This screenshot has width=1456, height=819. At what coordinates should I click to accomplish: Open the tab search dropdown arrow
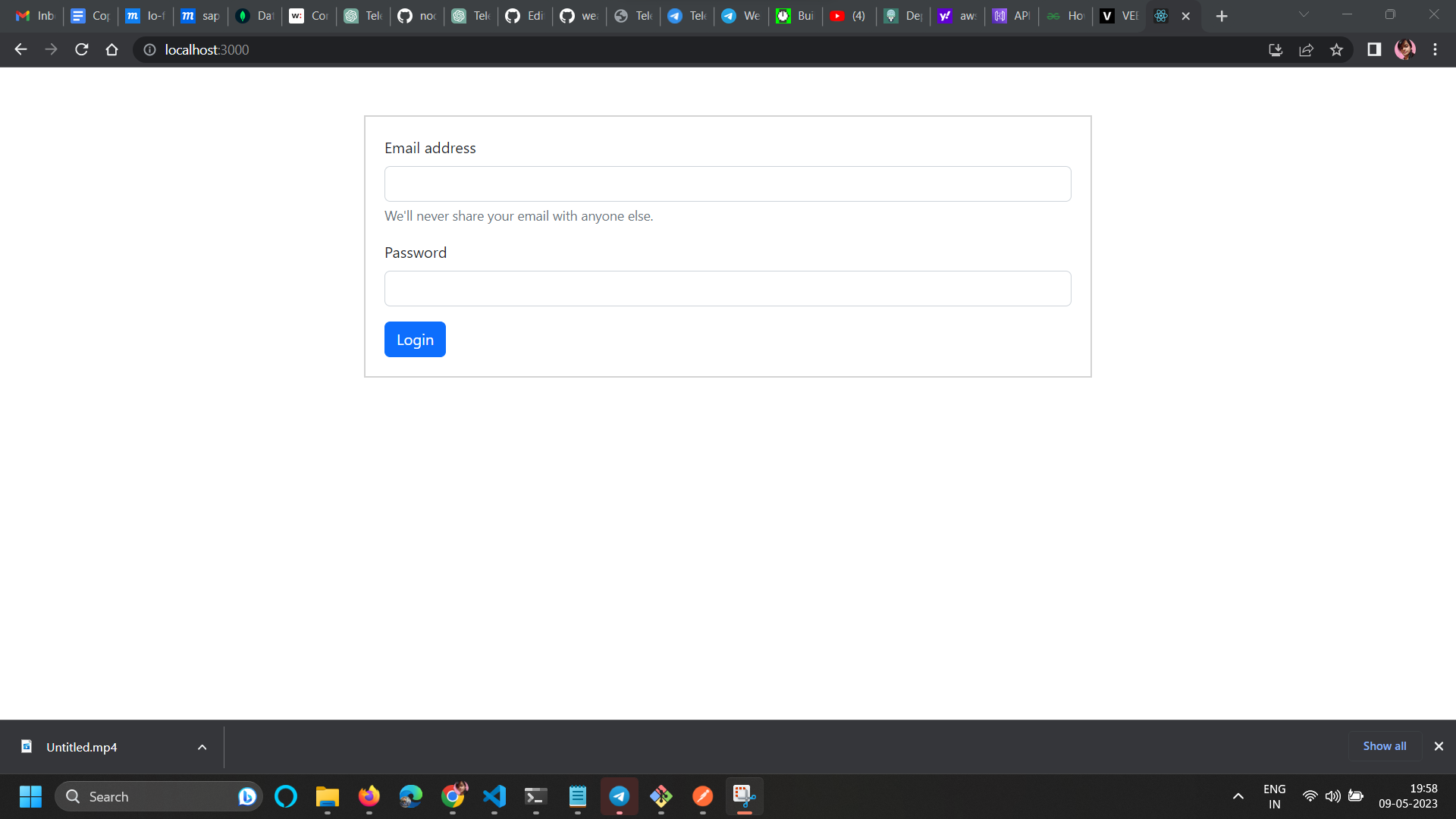pos(1304,15)
